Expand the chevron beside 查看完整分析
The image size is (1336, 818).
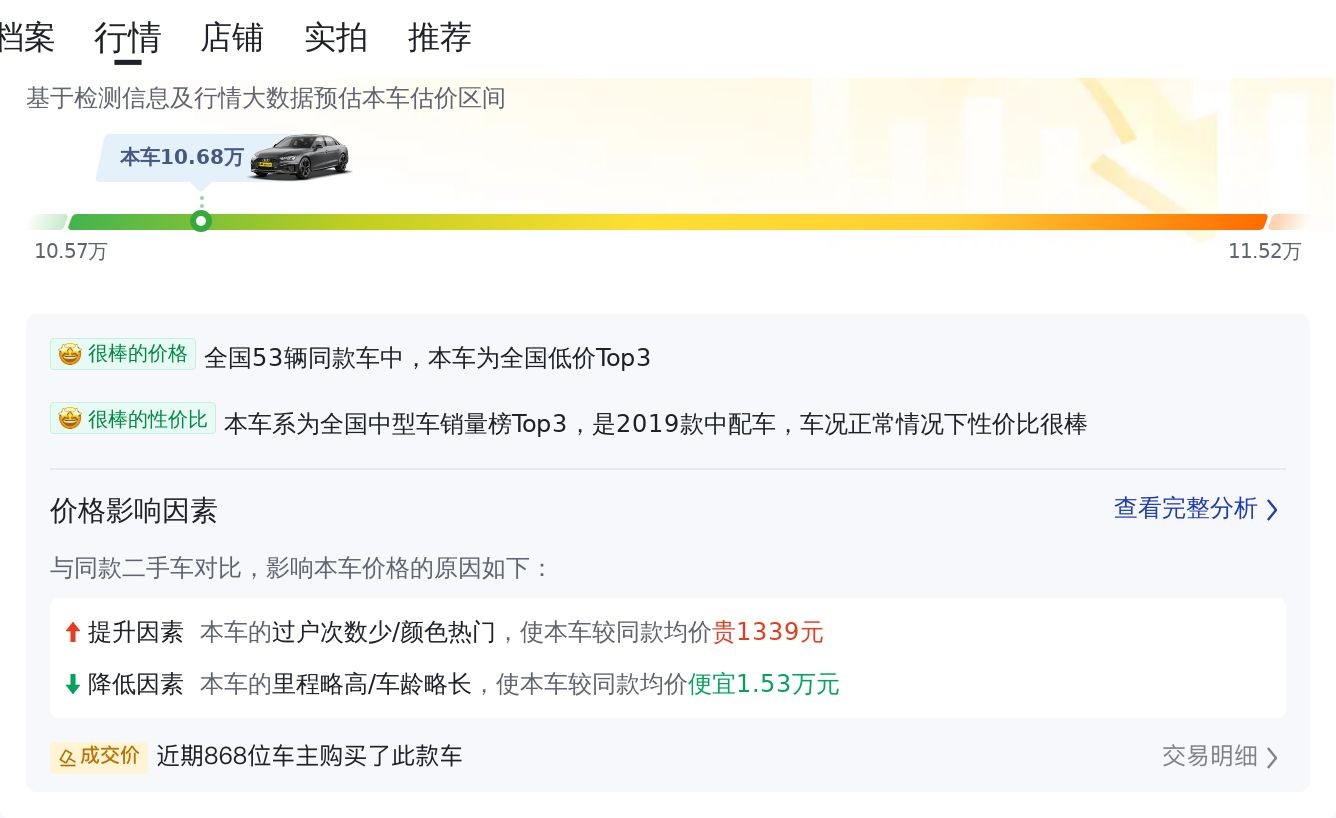(1272, 510)
